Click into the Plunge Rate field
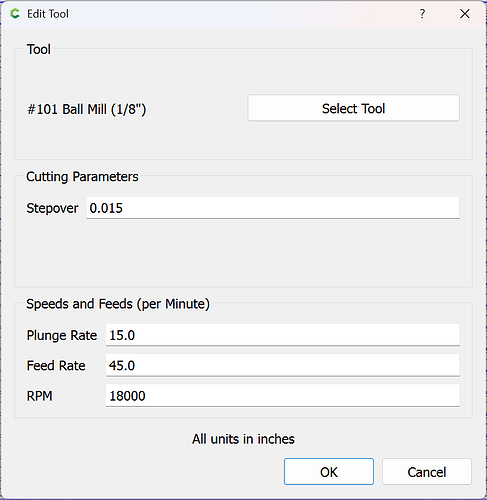Viewport: 487px width, 500px height. coord(283,335)
